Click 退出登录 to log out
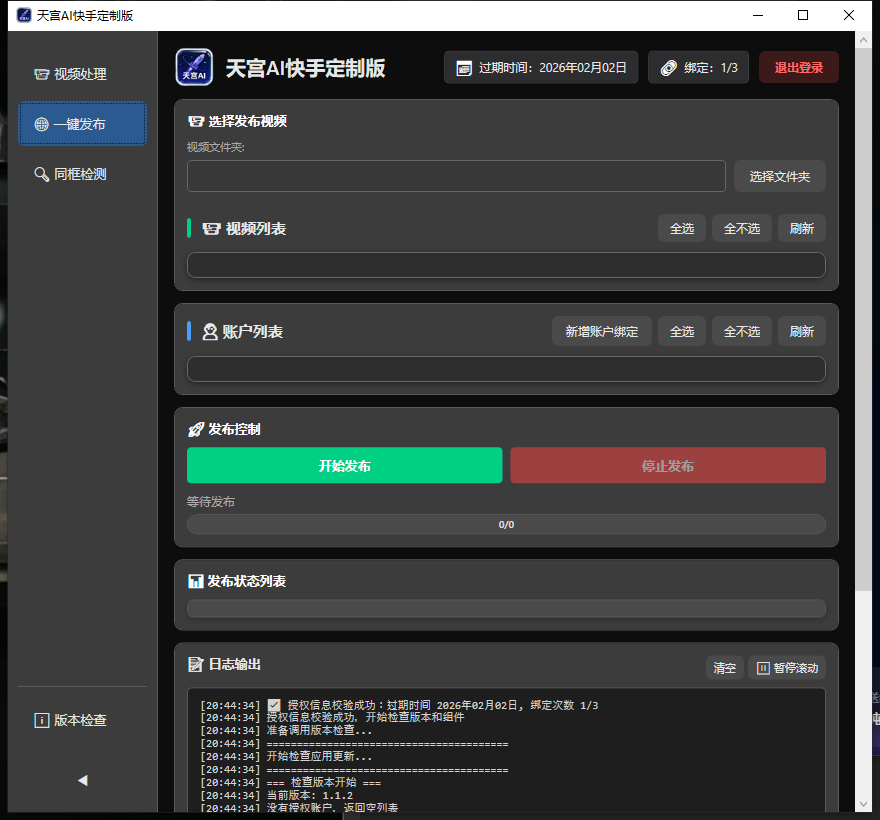This screenshot has height=820, width=880. pyautogui.click(x=798, y=67)
